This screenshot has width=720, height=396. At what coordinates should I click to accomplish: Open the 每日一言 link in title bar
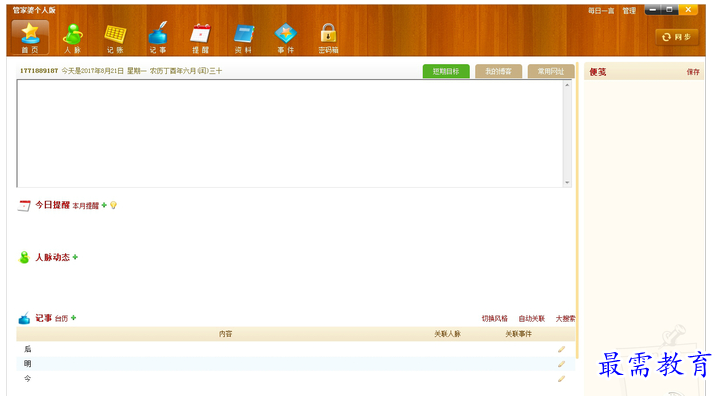coord(601,11)
